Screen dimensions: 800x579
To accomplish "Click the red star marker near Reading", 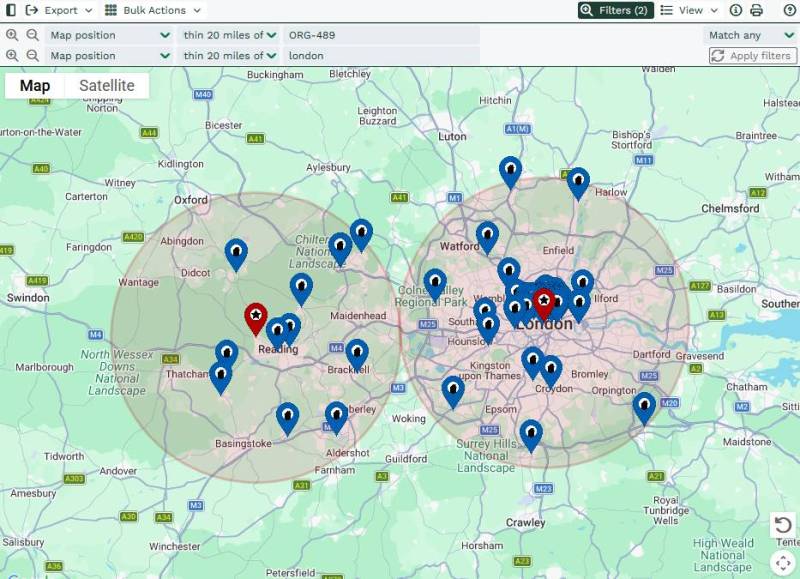I will pyautogui.click(x=255, y=317).
